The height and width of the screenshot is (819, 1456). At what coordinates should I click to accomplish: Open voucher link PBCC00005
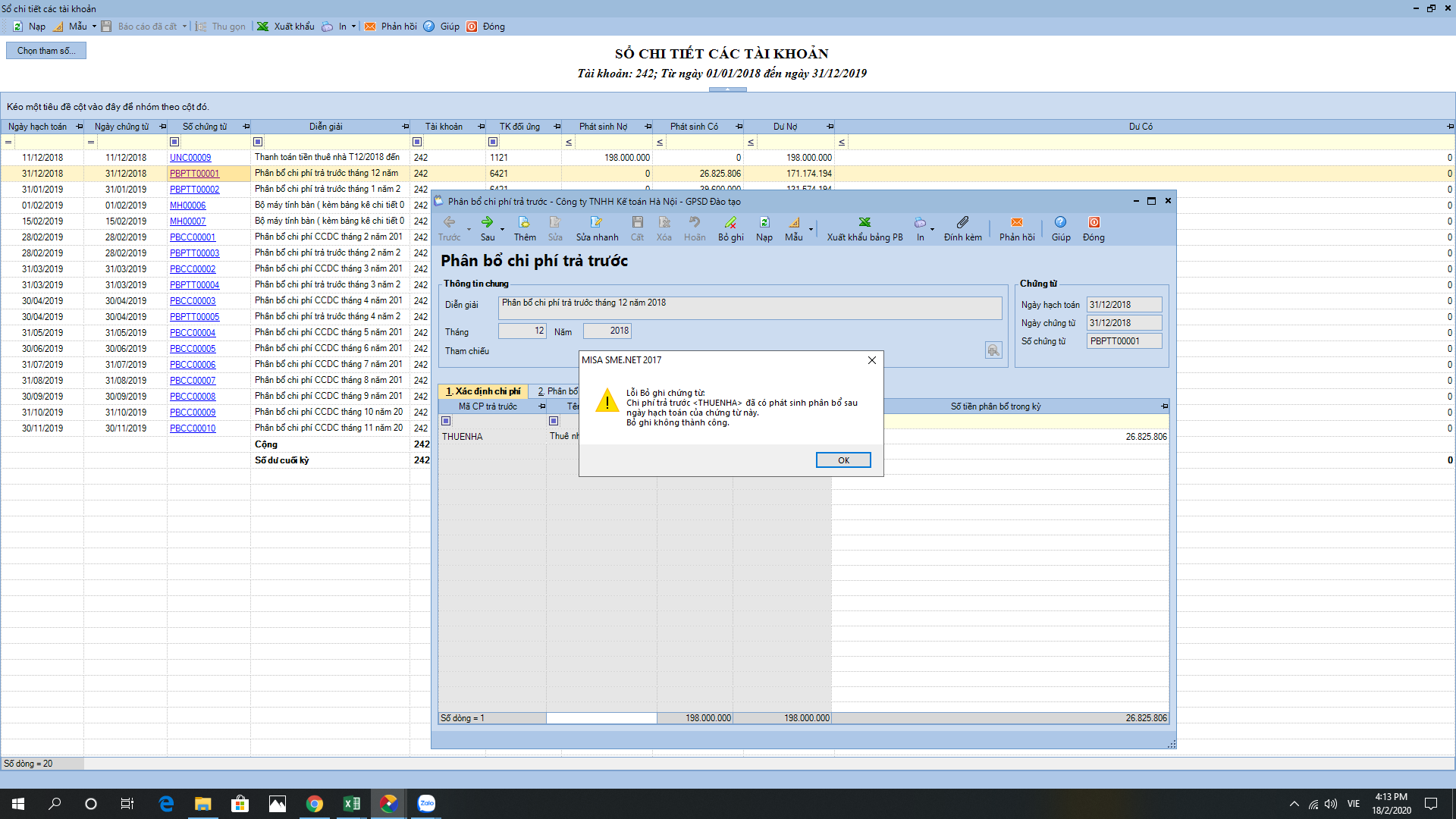point(193,349)
